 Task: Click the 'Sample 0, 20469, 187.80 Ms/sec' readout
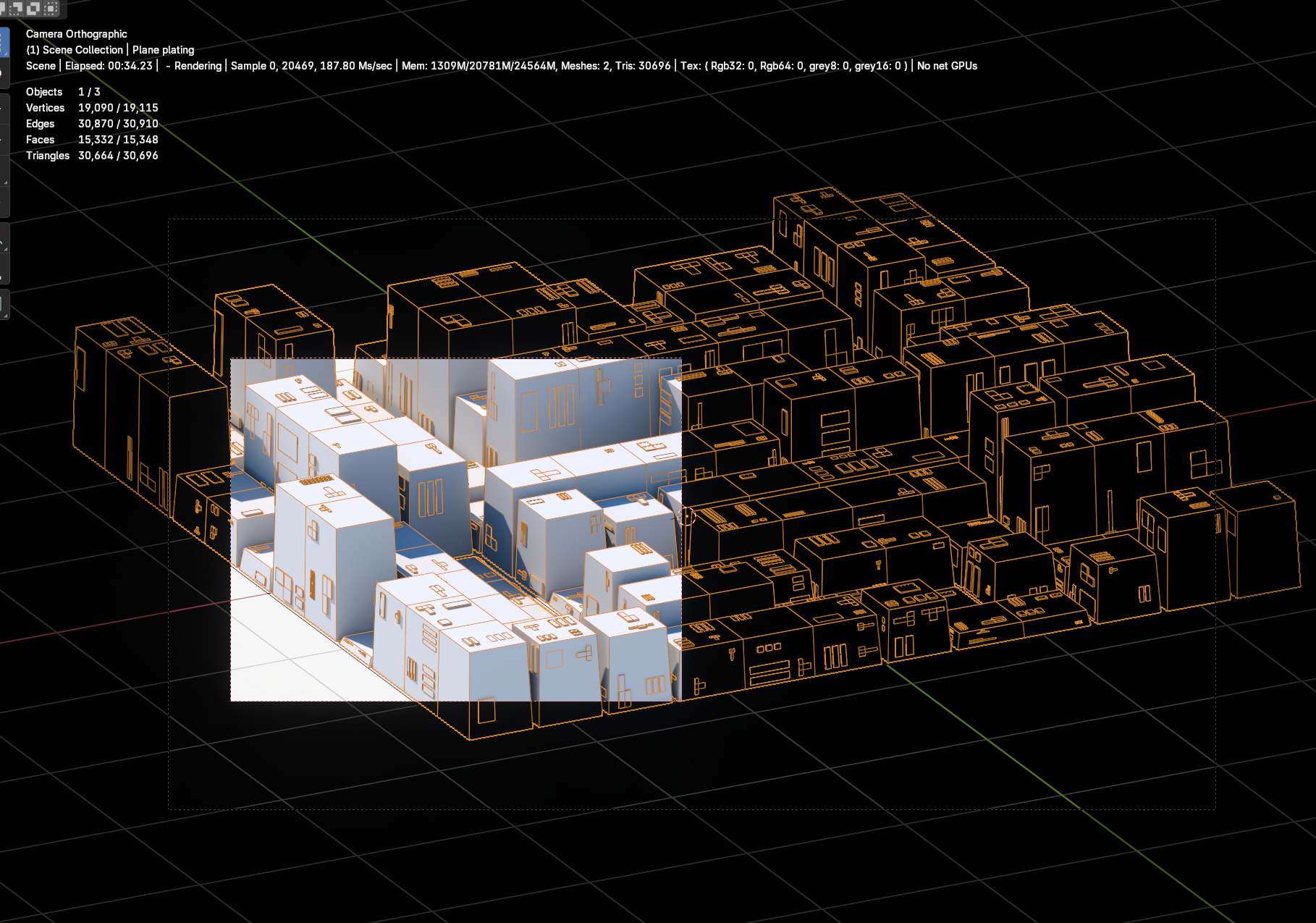[311, 66]
